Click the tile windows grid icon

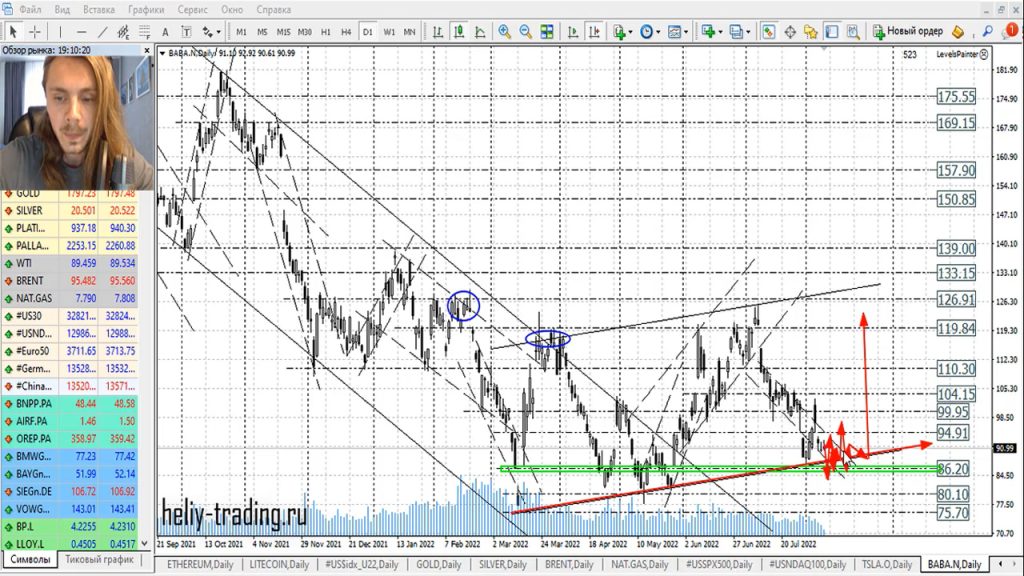(548, 31)
